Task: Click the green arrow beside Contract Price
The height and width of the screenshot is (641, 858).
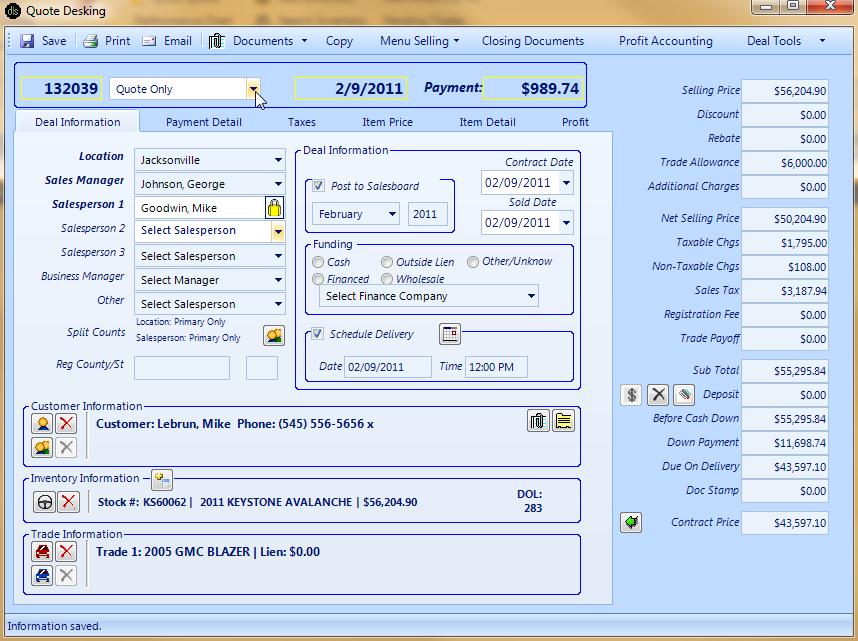Action: pyautogui.click(x=631, y=523)
